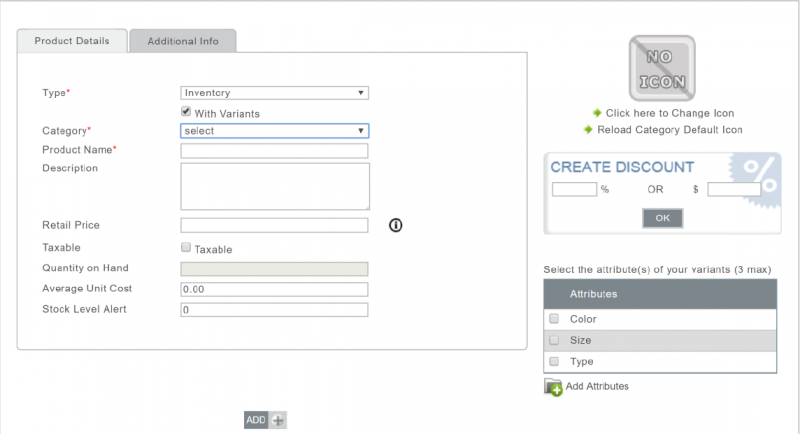Click the discount percent input field

click(574, 189)
